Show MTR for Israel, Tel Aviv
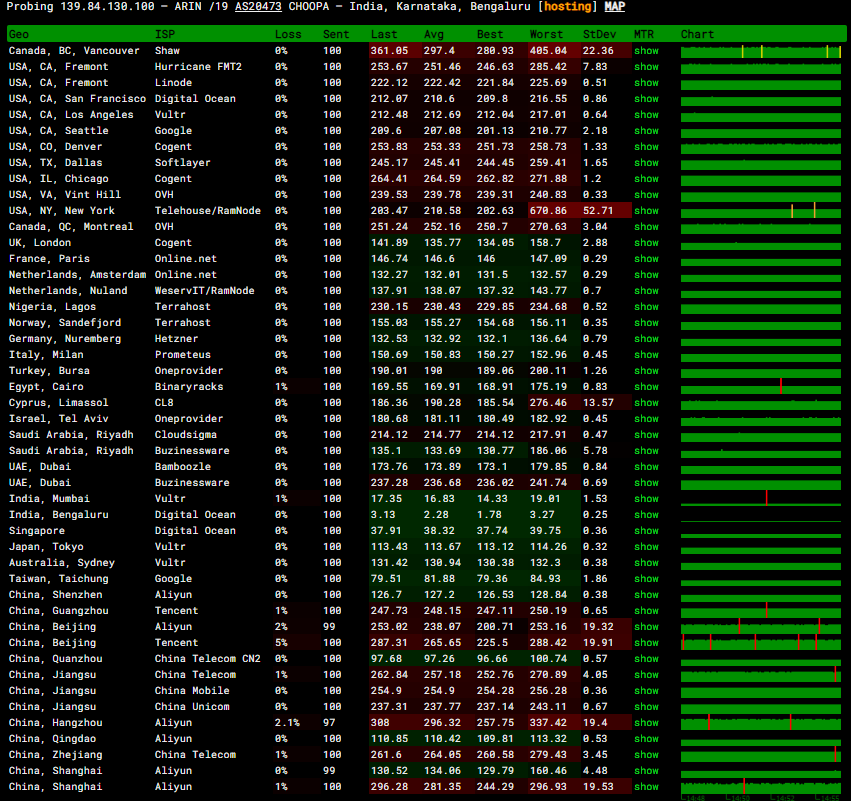 [x=646, y=419]
